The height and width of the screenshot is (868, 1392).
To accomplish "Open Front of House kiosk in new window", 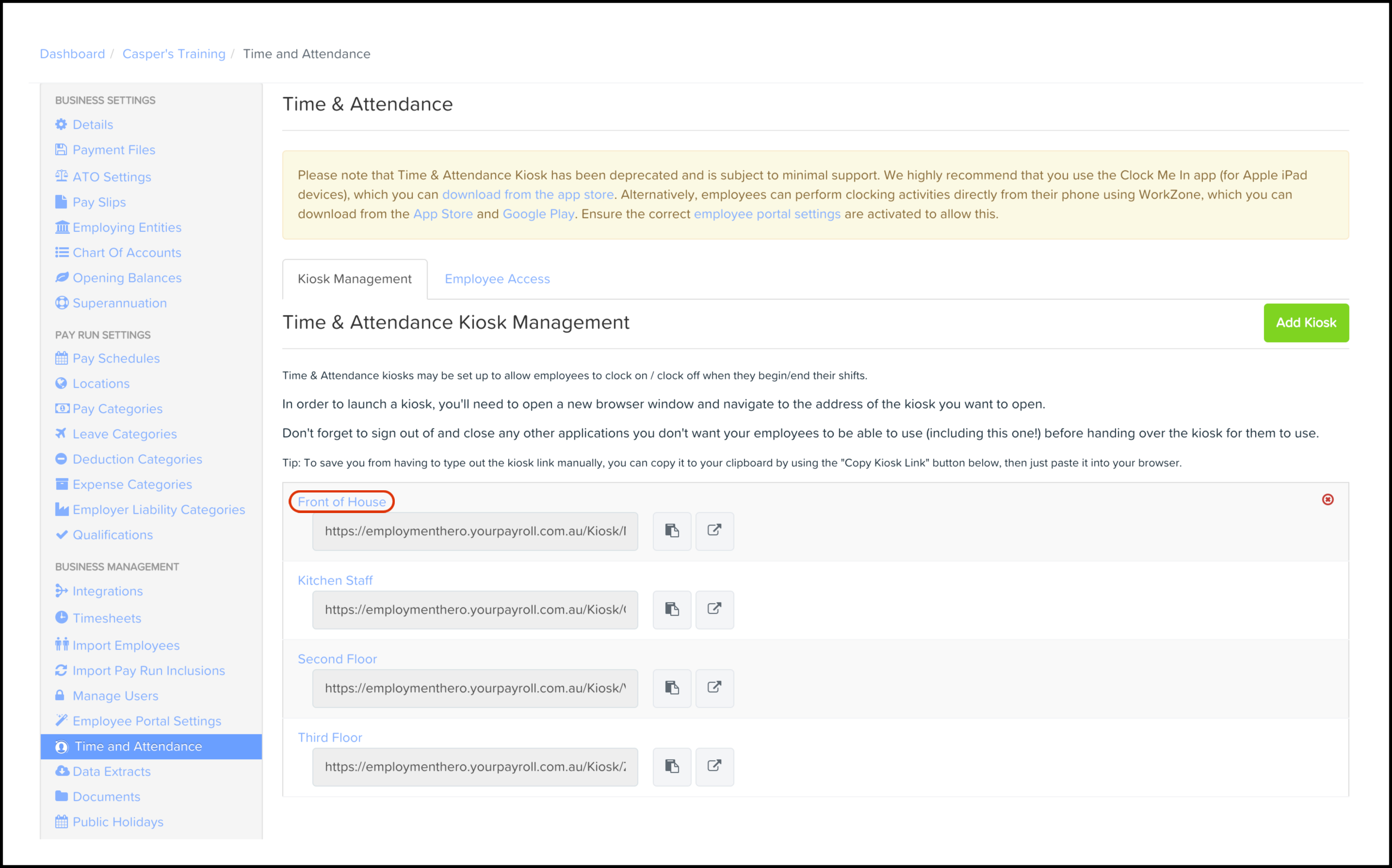I will (x=714, y=531).
